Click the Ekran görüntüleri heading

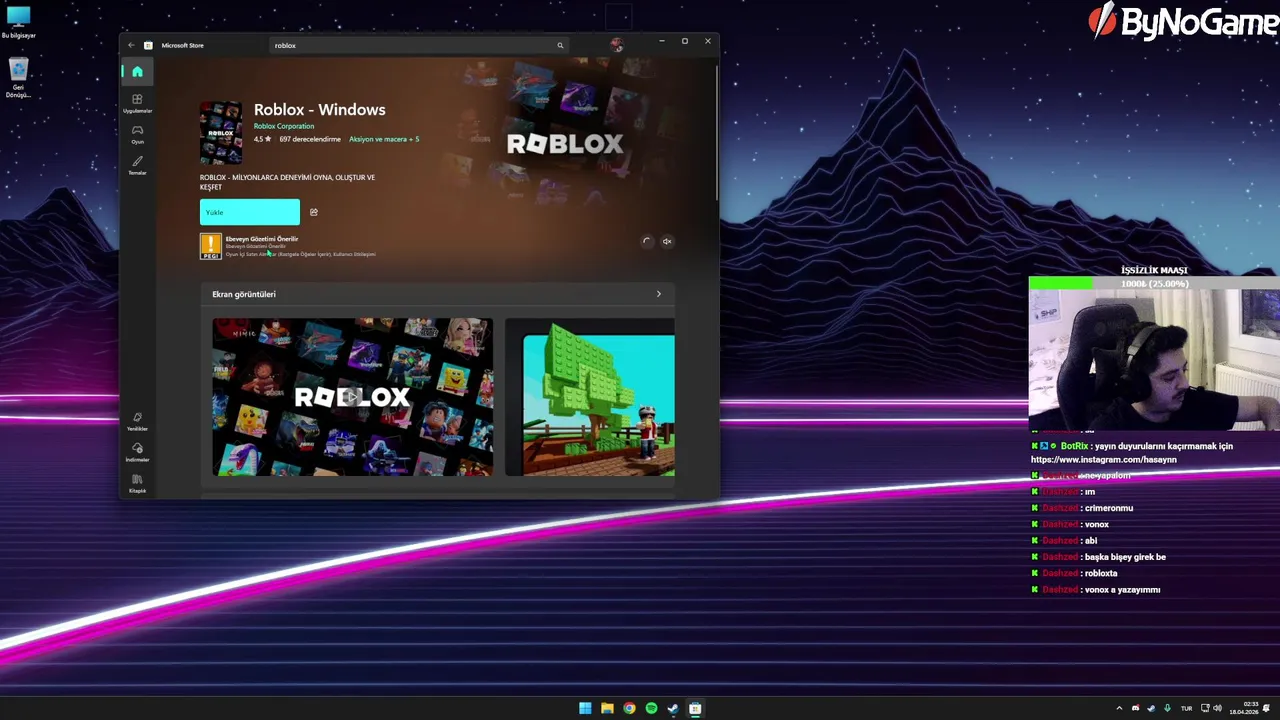(x=244, y=294)
